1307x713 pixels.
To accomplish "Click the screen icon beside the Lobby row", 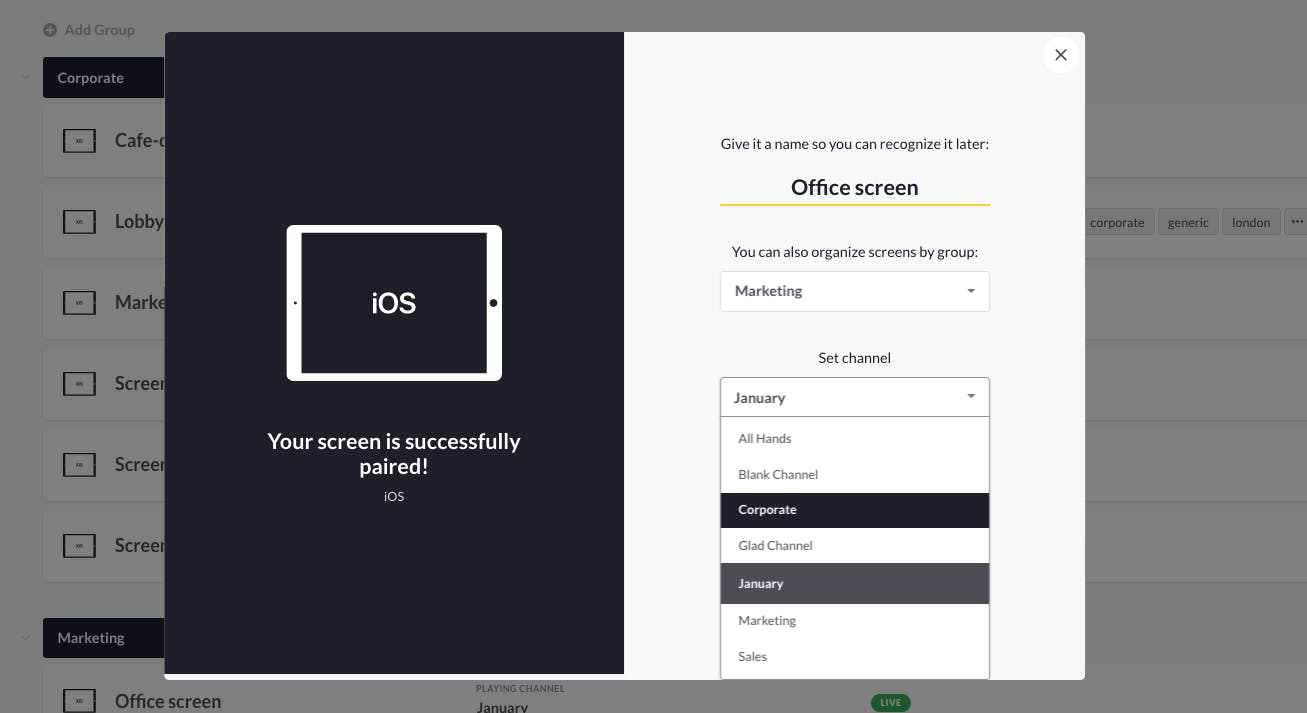I will point(79,221).
